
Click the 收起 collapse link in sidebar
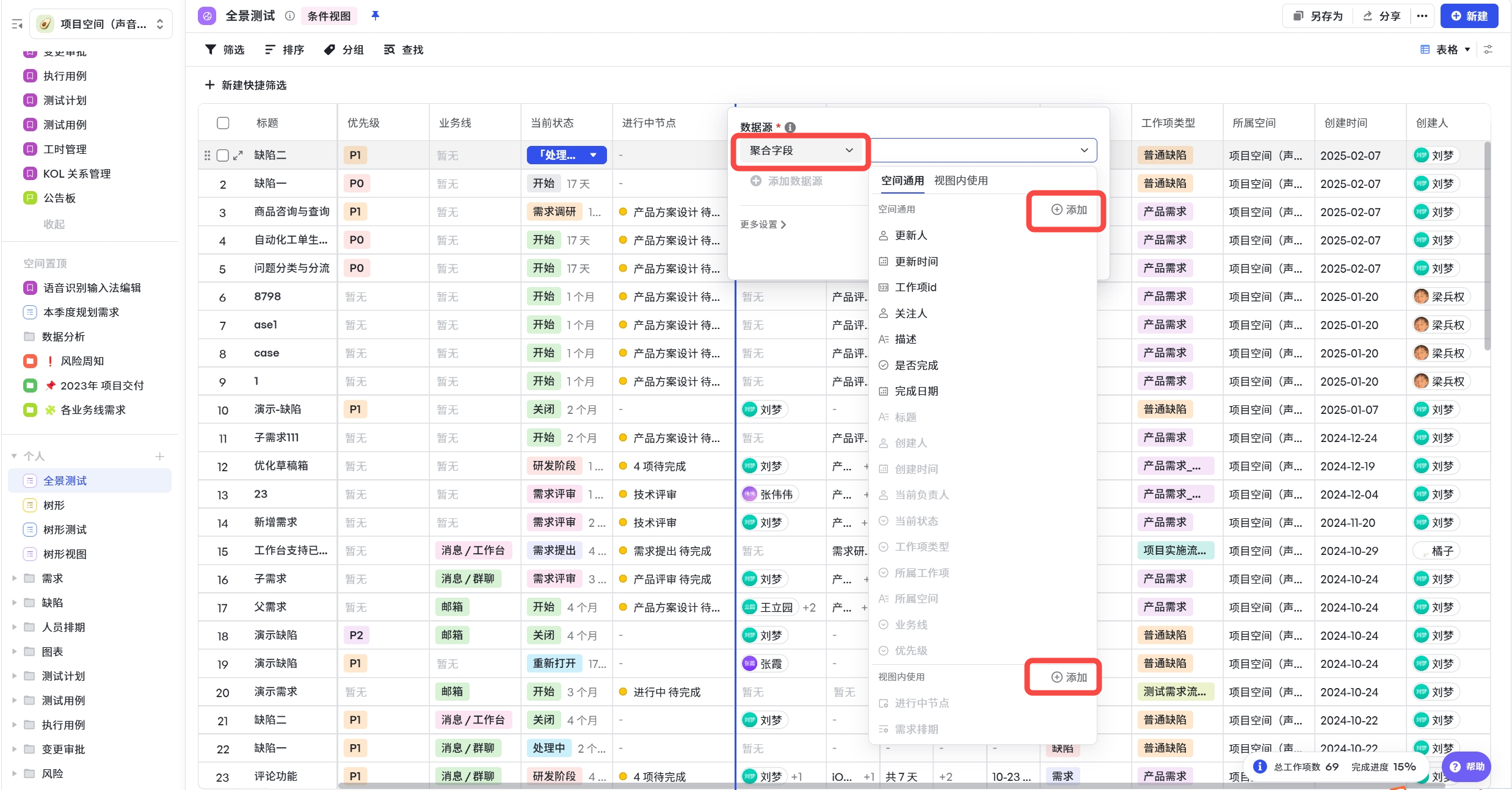pos(54,224)
